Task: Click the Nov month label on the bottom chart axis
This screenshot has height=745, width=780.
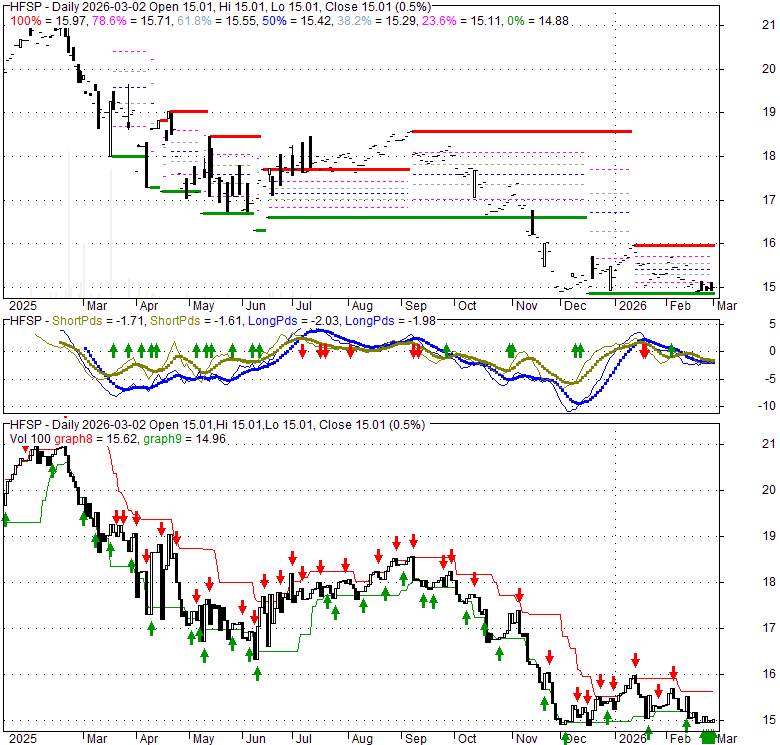Action: click(x=526, y=739)
